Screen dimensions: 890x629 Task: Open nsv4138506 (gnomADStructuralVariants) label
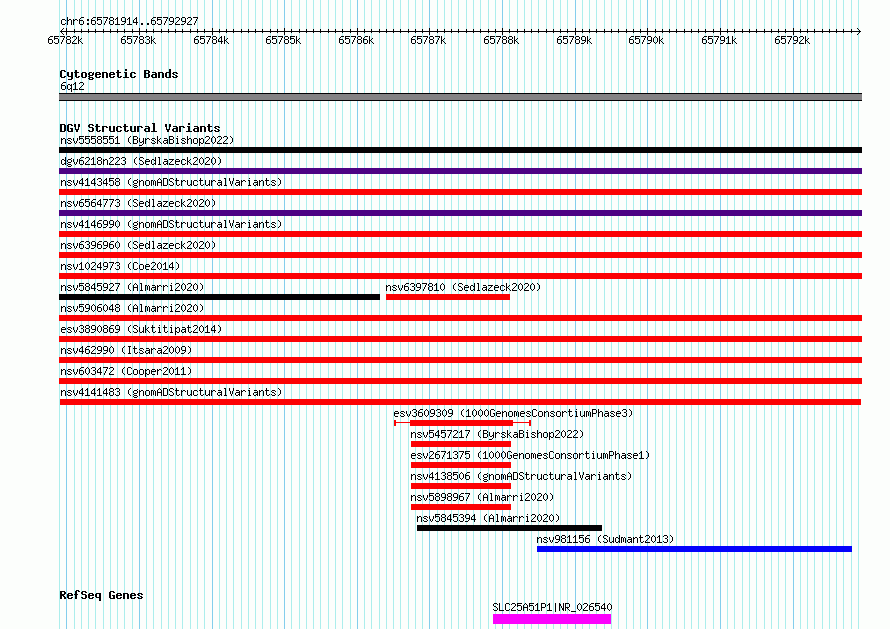(521, 476)
